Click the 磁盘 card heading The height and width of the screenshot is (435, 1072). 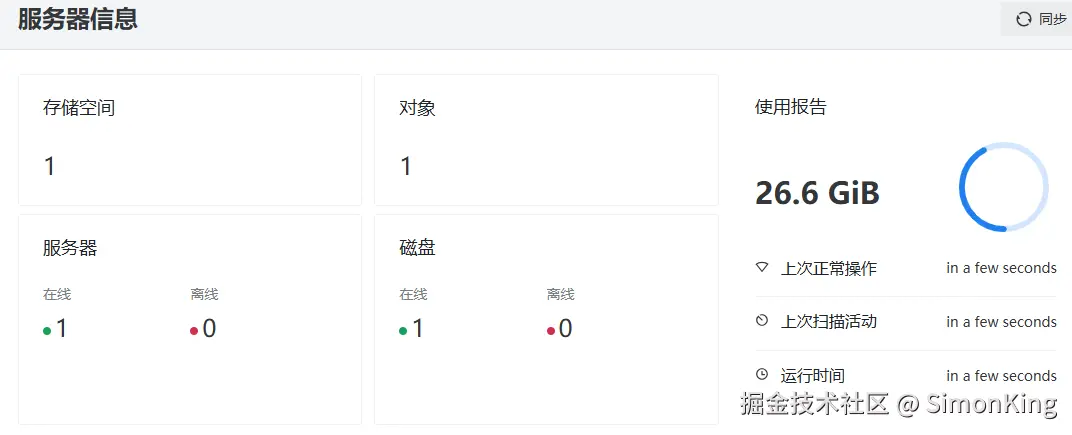(x=417, y=248)
